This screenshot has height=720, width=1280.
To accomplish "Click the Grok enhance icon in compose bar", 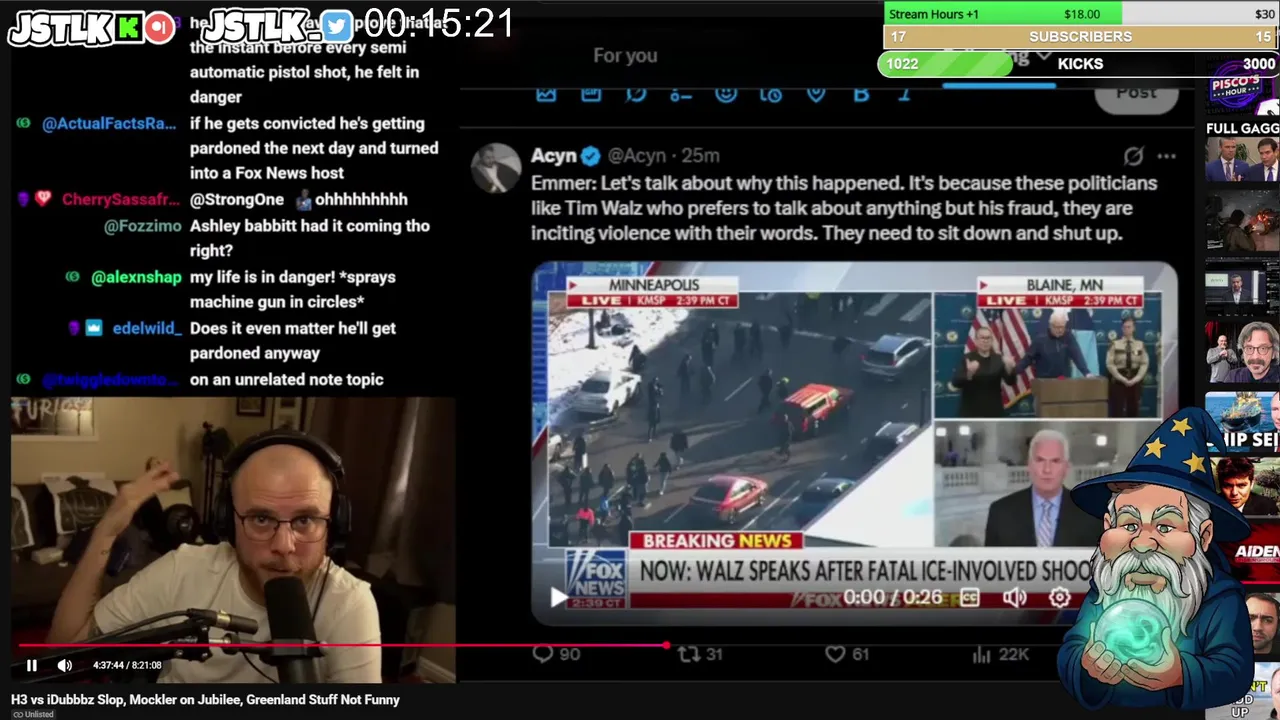I will click(636, 94).
